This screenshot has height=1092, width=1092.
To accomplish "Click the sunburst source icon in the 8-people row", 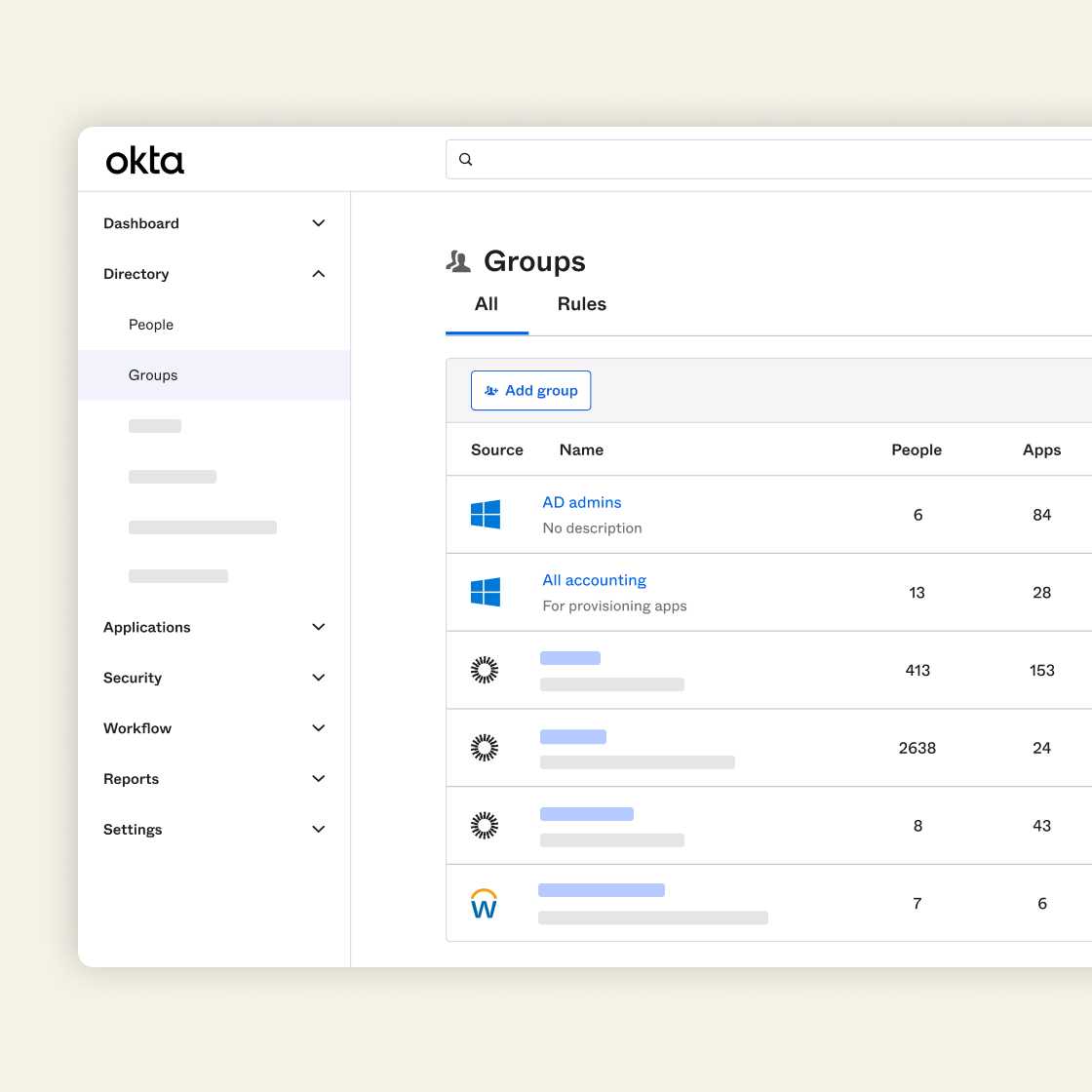I will coord(485,826).
